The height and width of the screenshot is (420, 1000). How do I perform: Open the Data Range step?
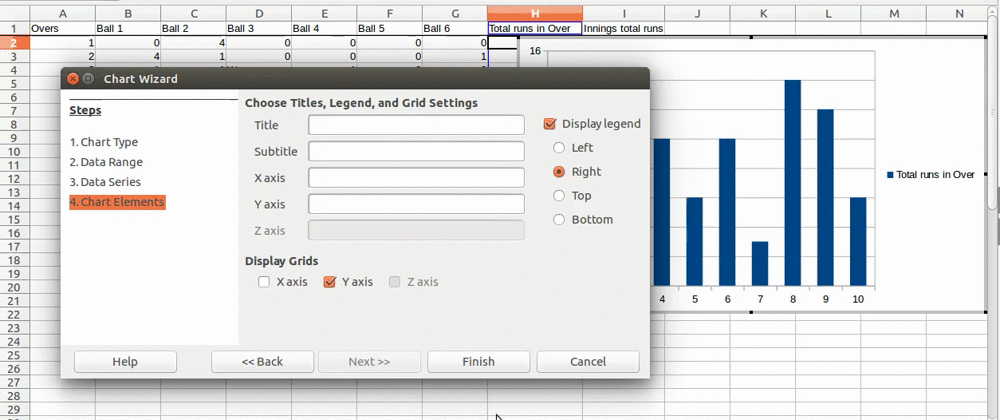[106, 162]
